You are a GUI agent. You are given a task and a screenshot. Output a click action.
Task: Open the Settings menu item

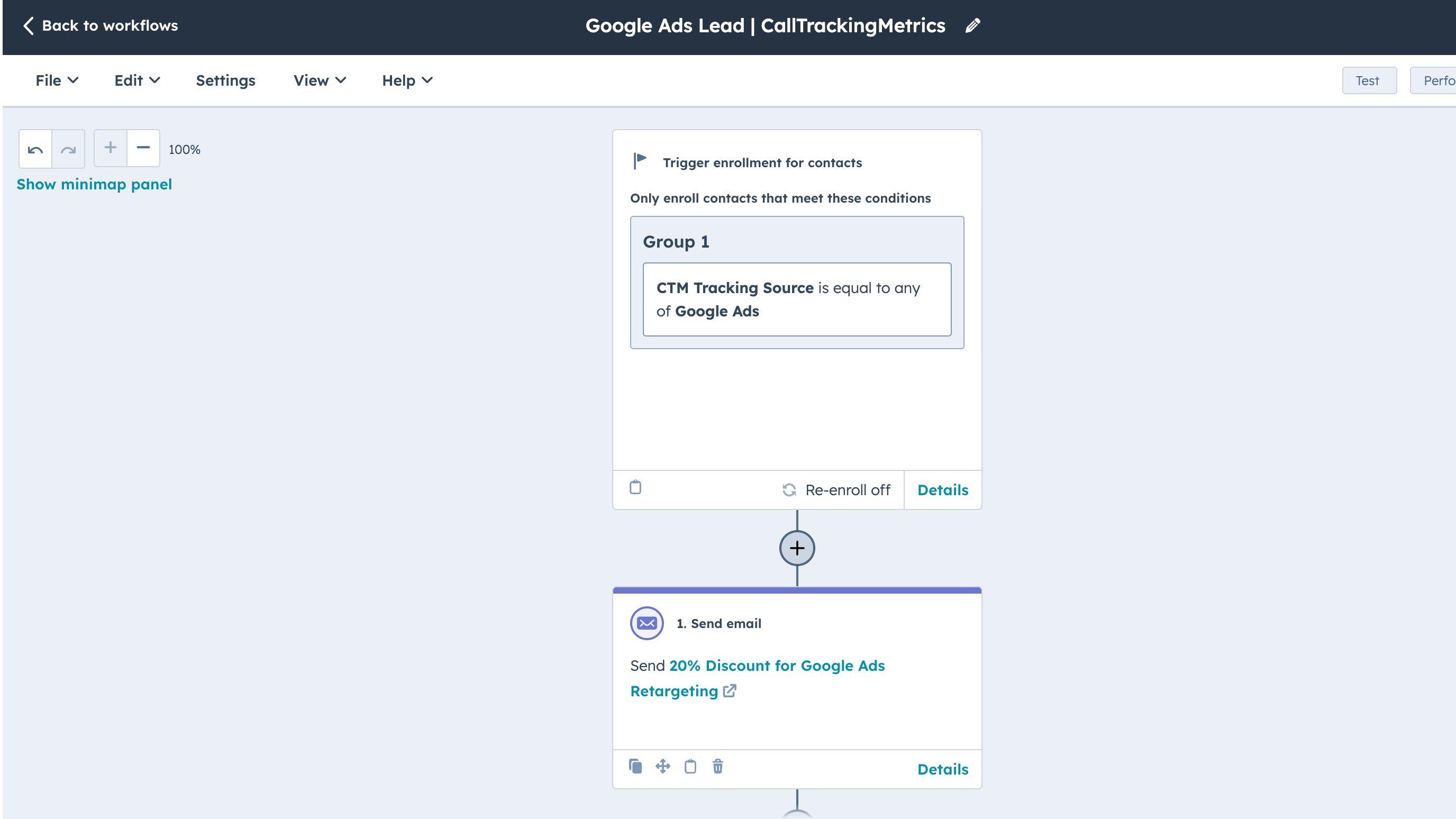225,80
